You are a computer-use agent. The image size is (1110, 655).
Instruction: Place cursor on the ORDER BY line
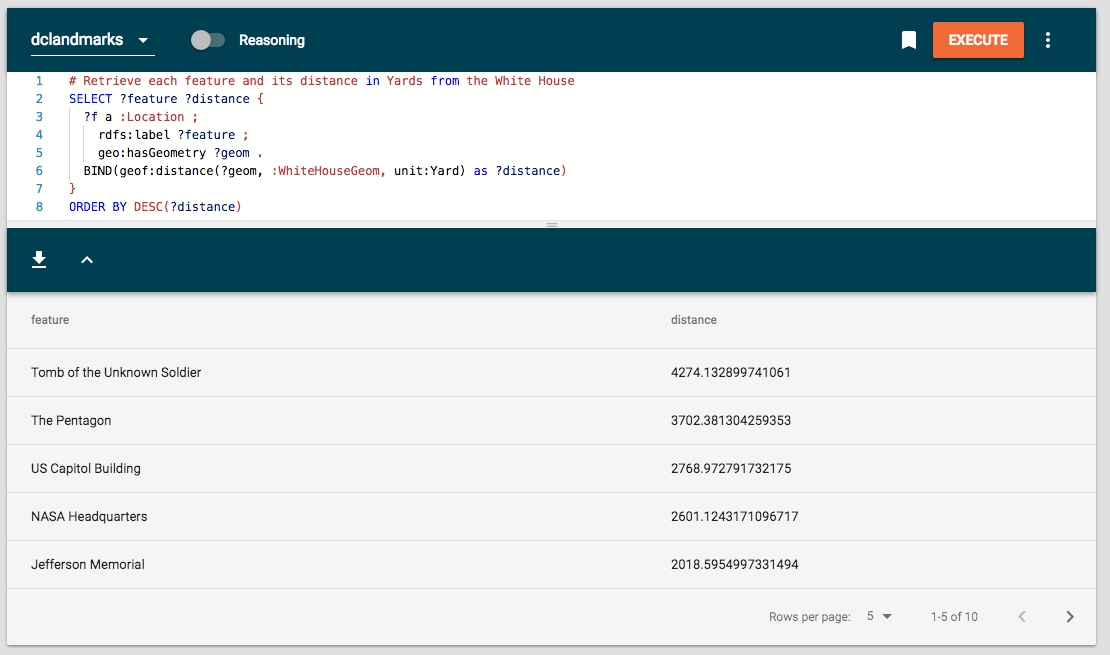point(155,207)
